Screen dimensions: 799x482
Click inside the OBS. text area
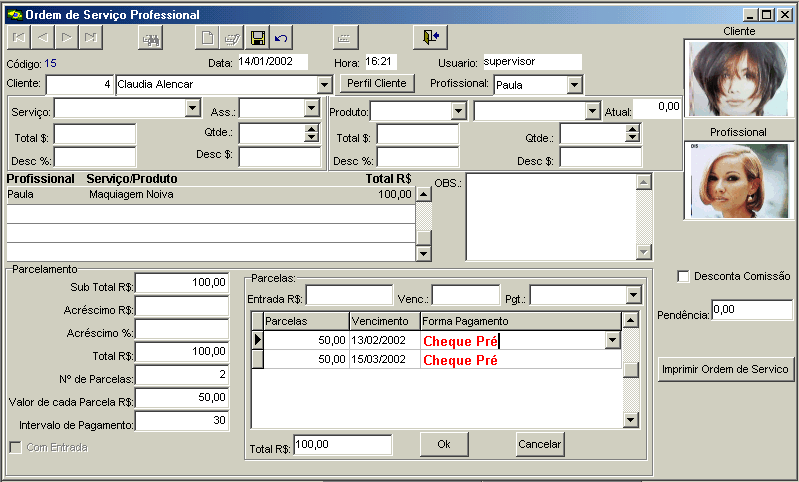550,215
